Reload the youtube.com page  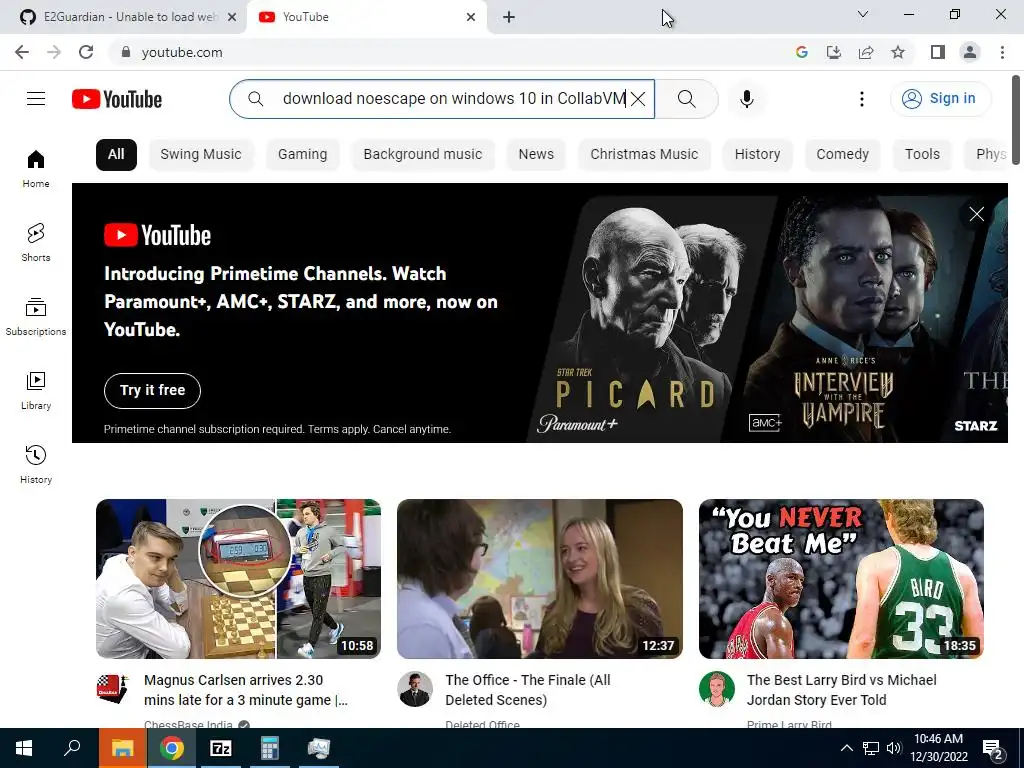click(86, 52)
